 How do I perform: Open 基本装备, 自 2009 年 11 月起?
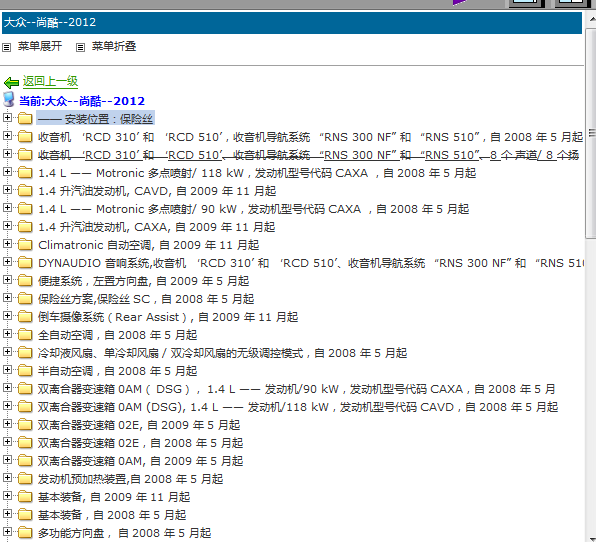114,497
